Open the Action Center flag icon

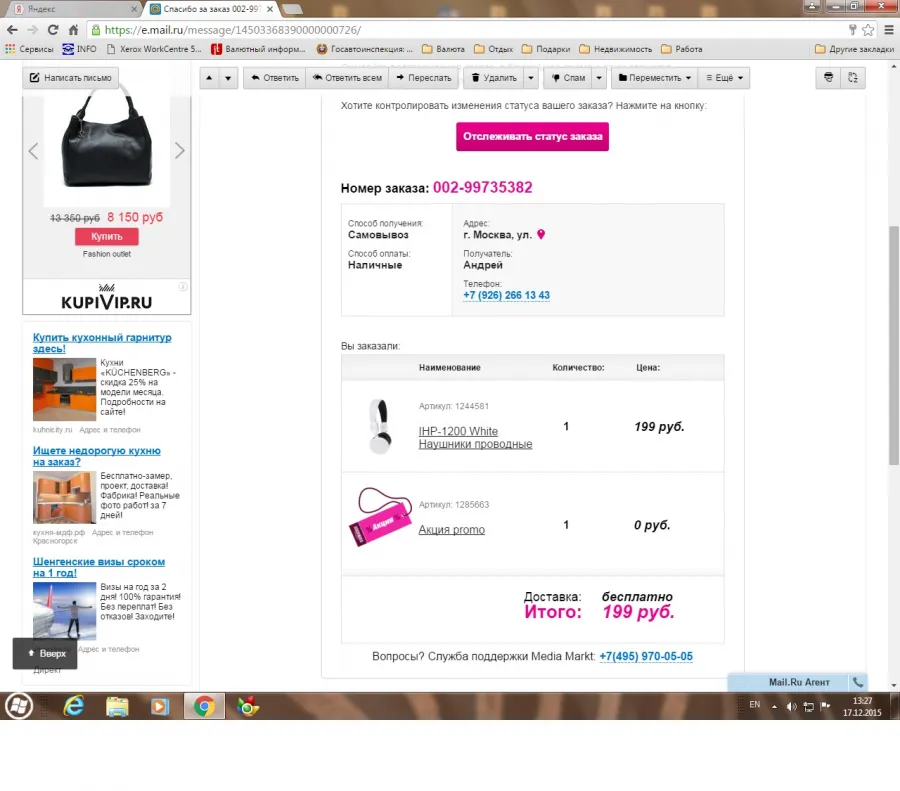coord(825,705)
